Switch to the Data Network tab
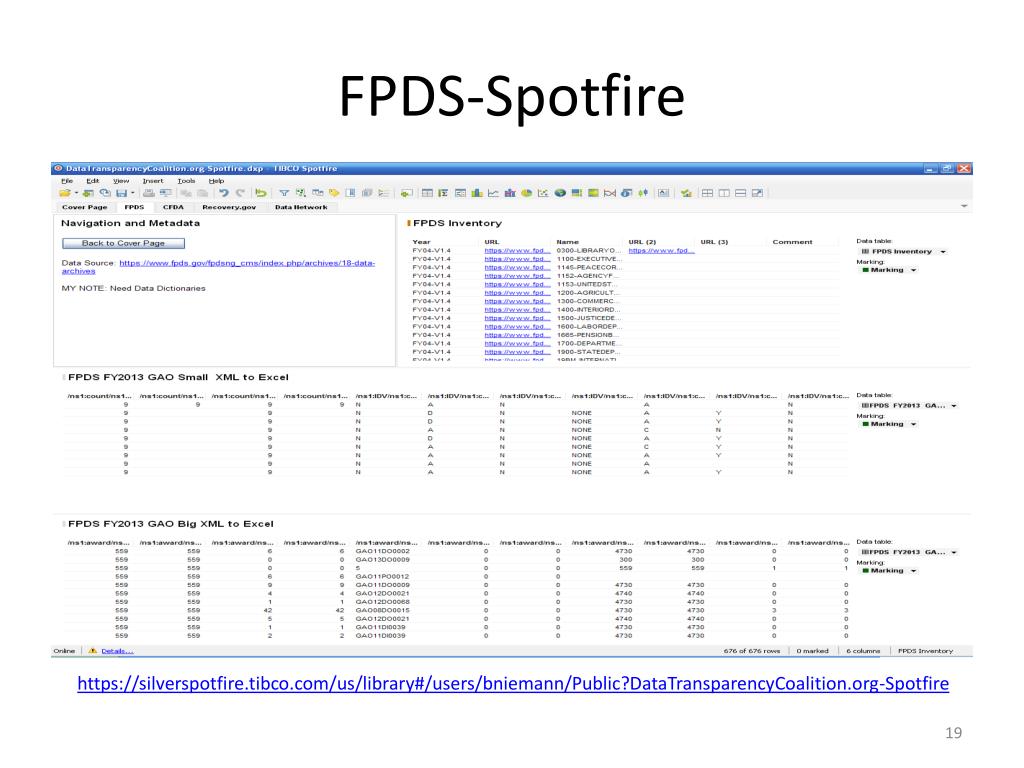 (301, 207)
